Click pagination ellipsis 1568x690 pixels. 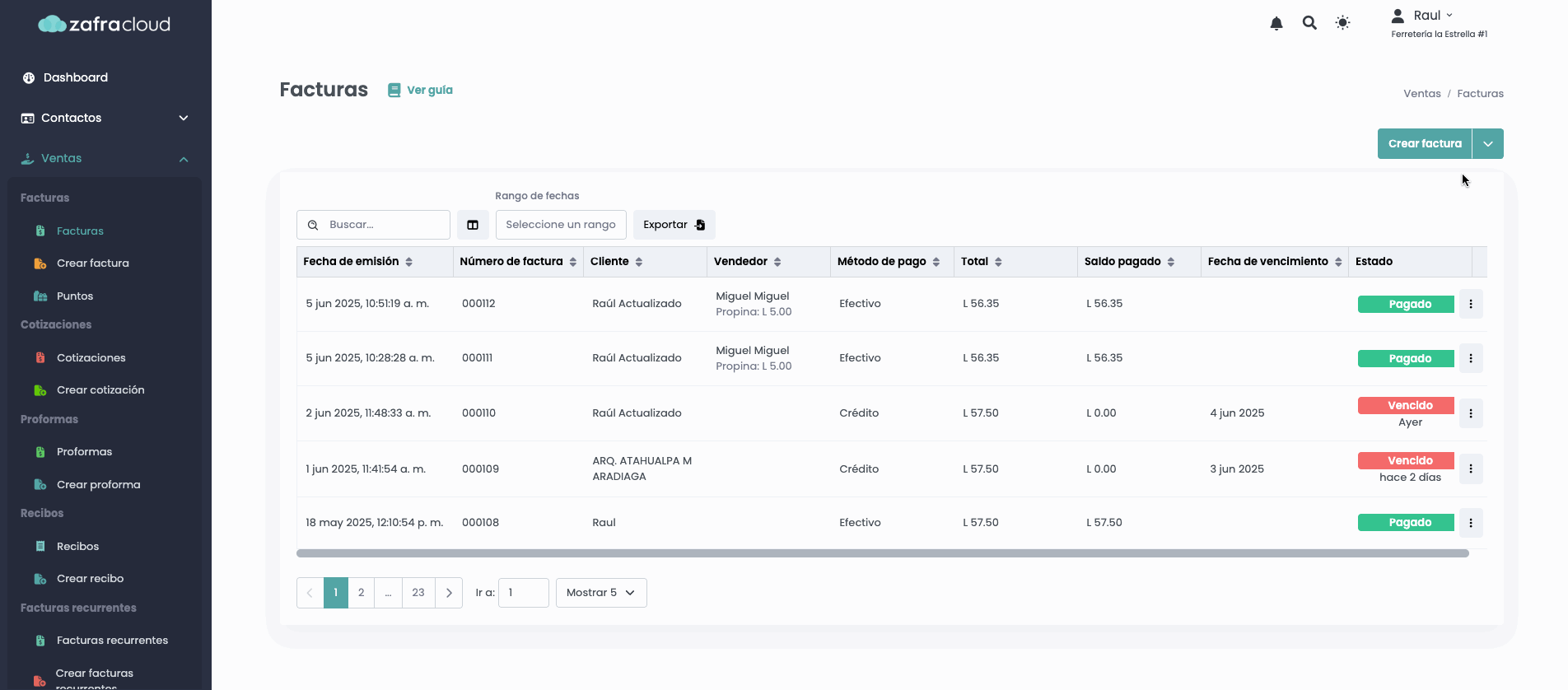tap(388, 593)
